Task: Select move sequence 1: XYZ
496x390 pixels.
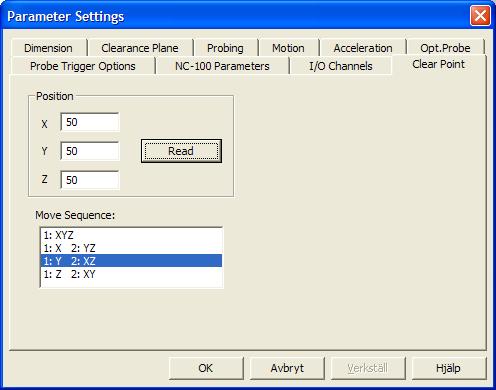Action: pos(131,235)
